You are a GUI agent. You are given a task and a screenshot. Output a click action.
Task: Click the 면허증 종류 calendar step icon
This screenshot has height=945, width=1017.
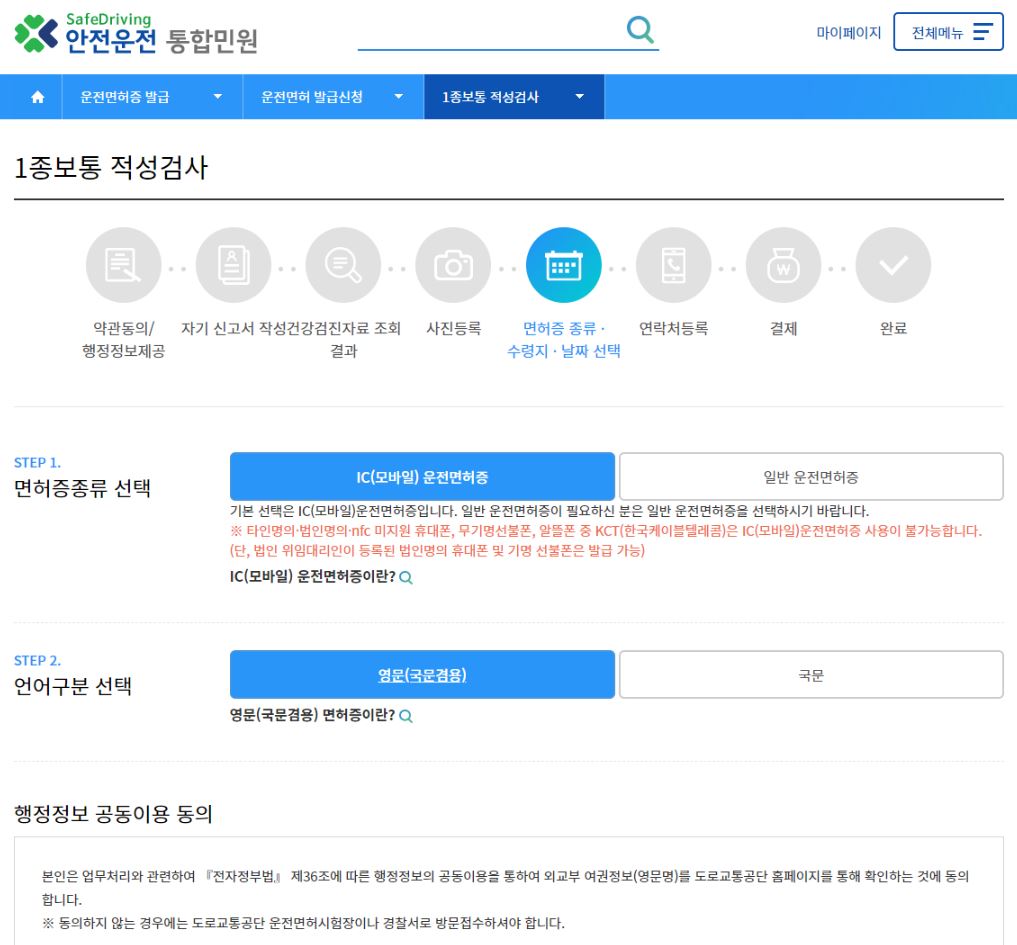(x=563, y=264)
